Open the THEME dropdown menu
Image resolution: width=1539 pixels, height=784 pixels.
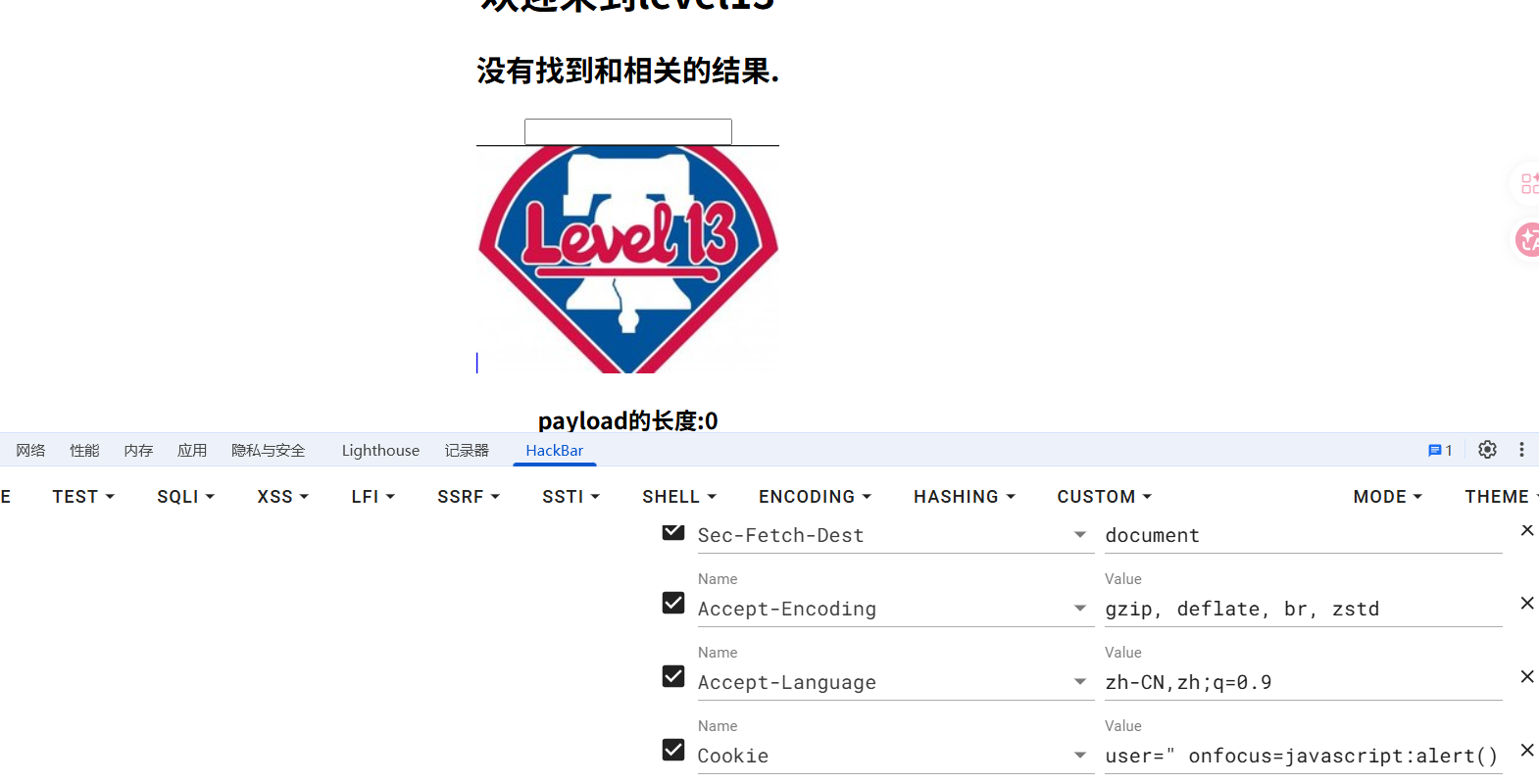[x=1500, y=497]
